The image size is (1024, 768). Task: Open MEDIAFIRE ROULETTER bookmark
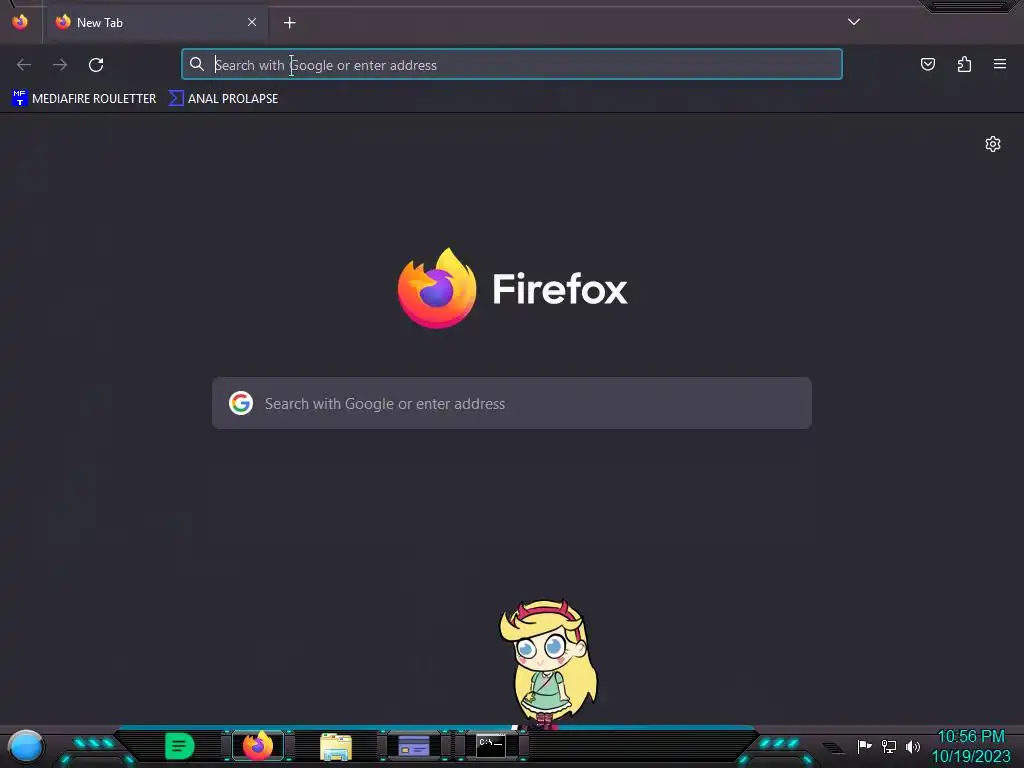tap(84, 99)
